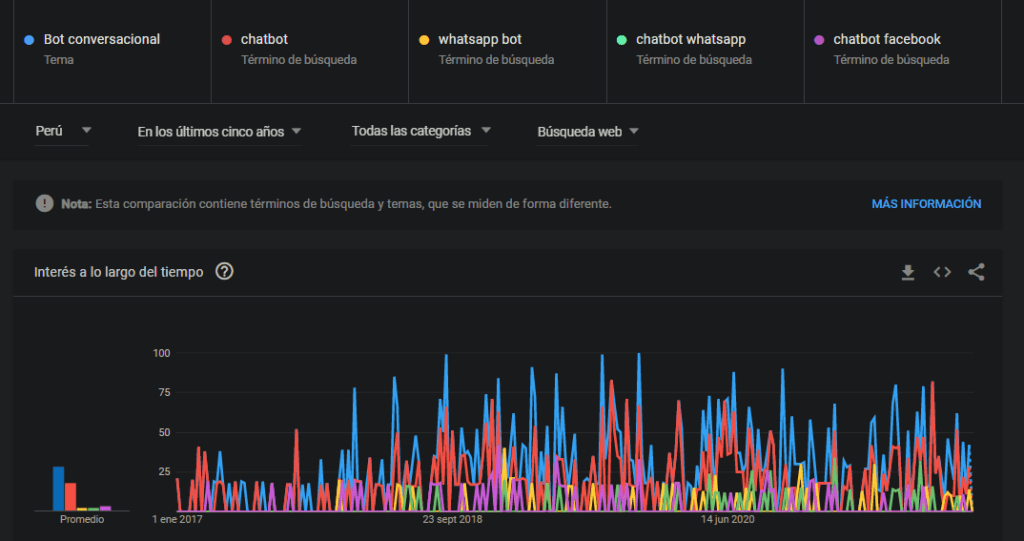Click the purple dot for chatbot facebook
The height and width of the screenshot is (541, 1024).
click(x=819, y=40)
